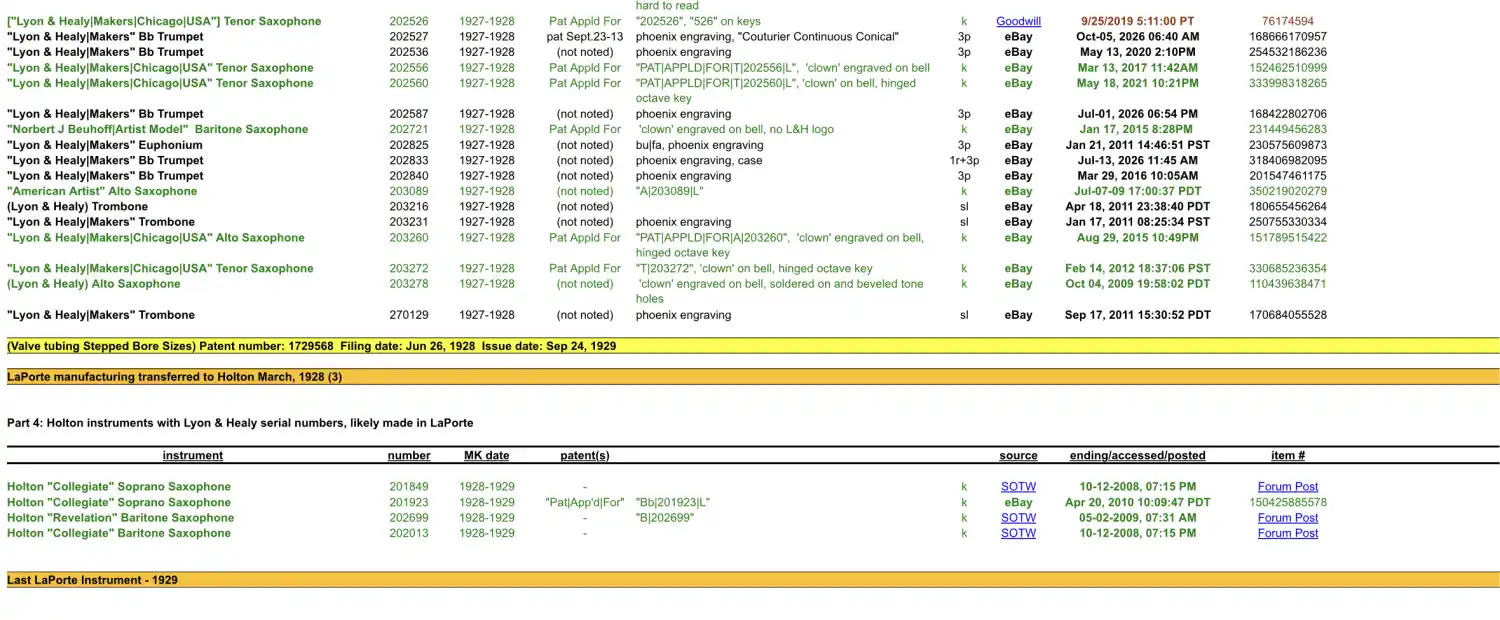Open the Goodwill source link

(1018, 21)
